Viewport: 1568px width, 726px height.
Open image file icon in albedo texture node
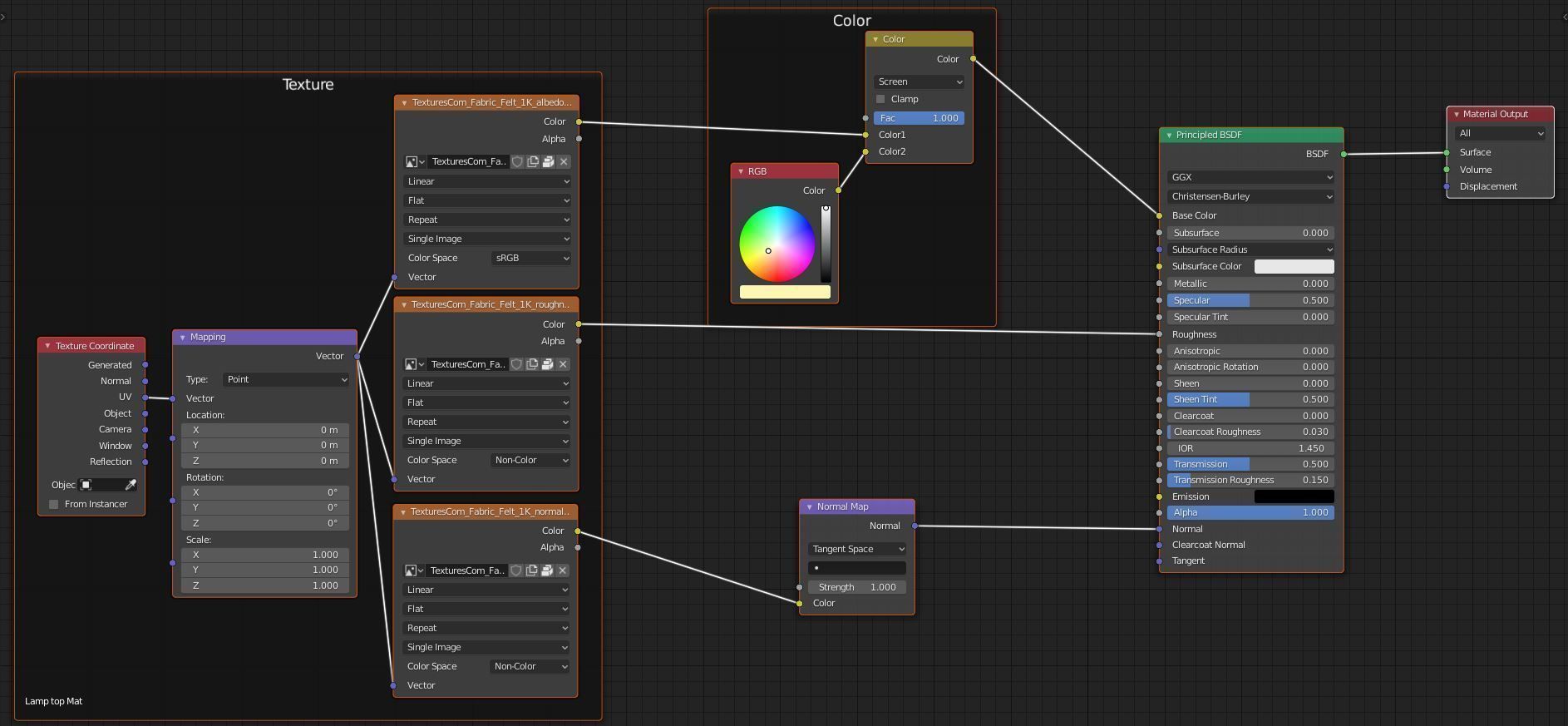pyautogui.click(x=548, y=161)
